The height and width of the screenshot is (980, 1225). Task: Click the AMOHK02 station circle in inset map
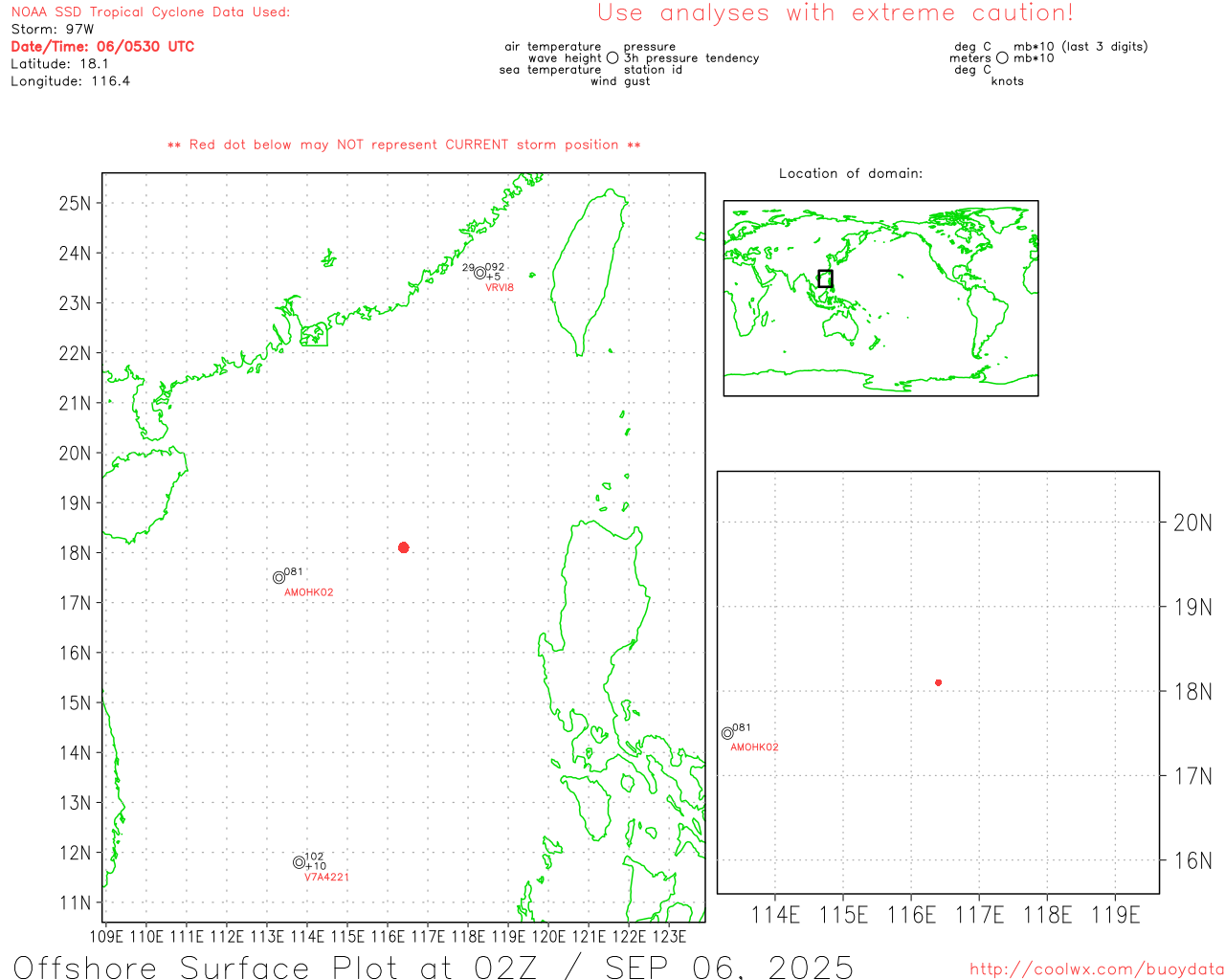[x=727, y=733]
